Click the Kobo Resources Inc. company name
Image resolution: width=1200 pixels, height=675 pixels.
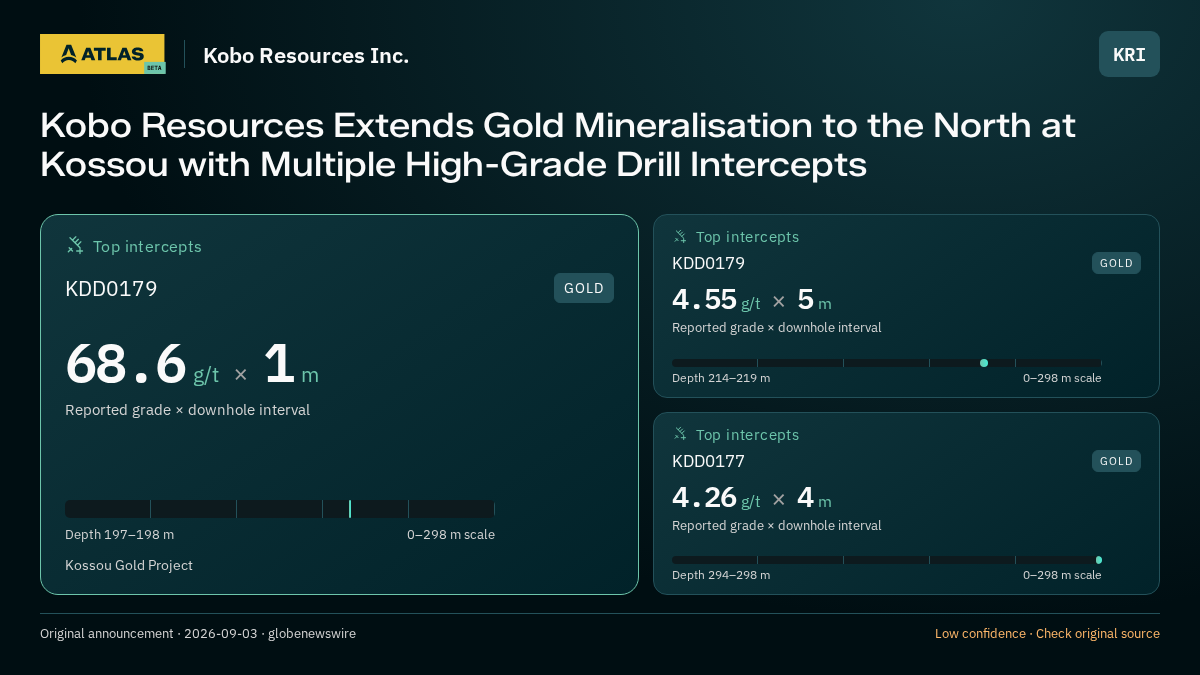(x=306, y=55)
